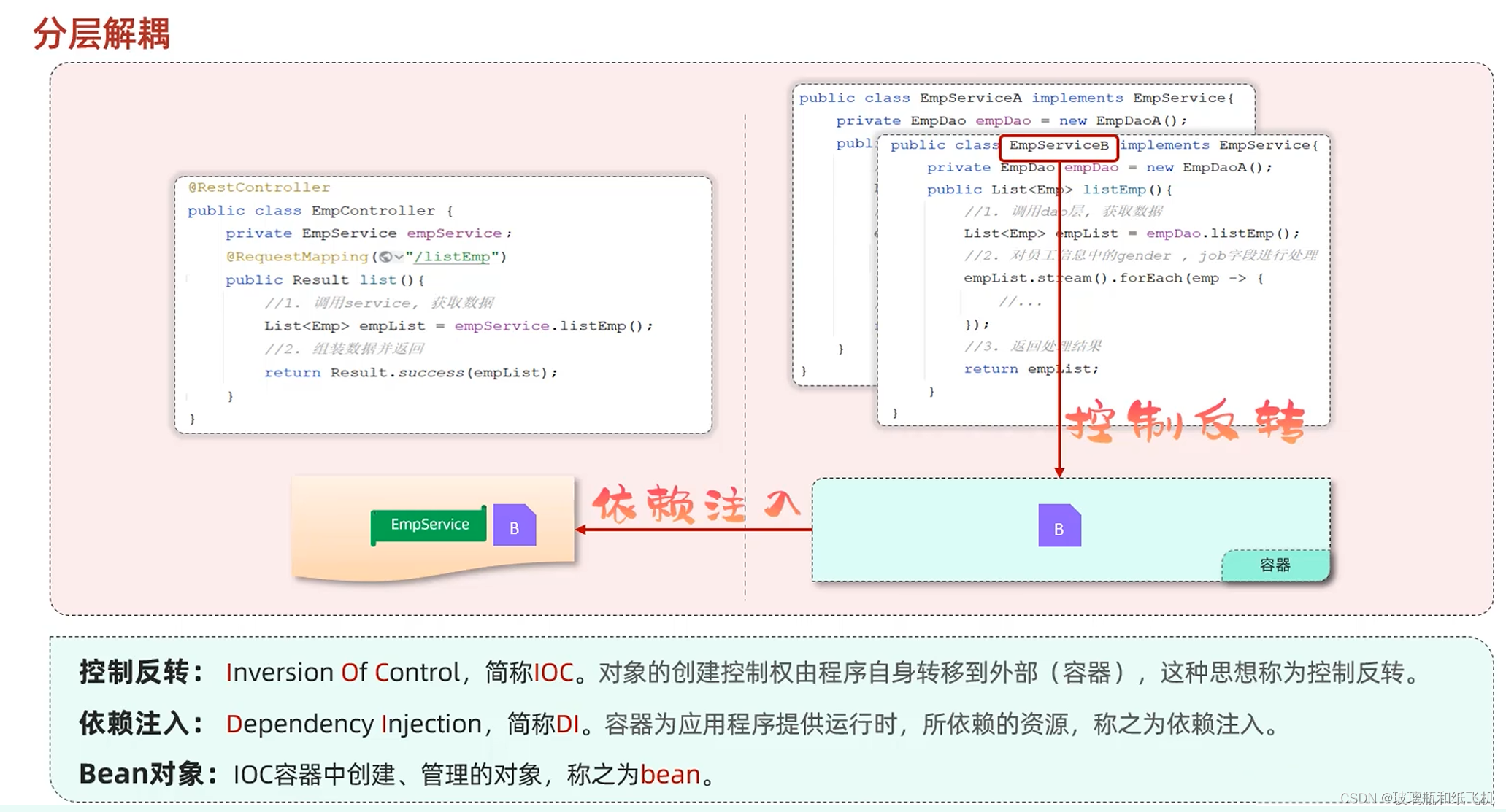Screen dimensions: 1506x812
Task: Click the EmpServiceB class name
Action: pos(1059,145)
